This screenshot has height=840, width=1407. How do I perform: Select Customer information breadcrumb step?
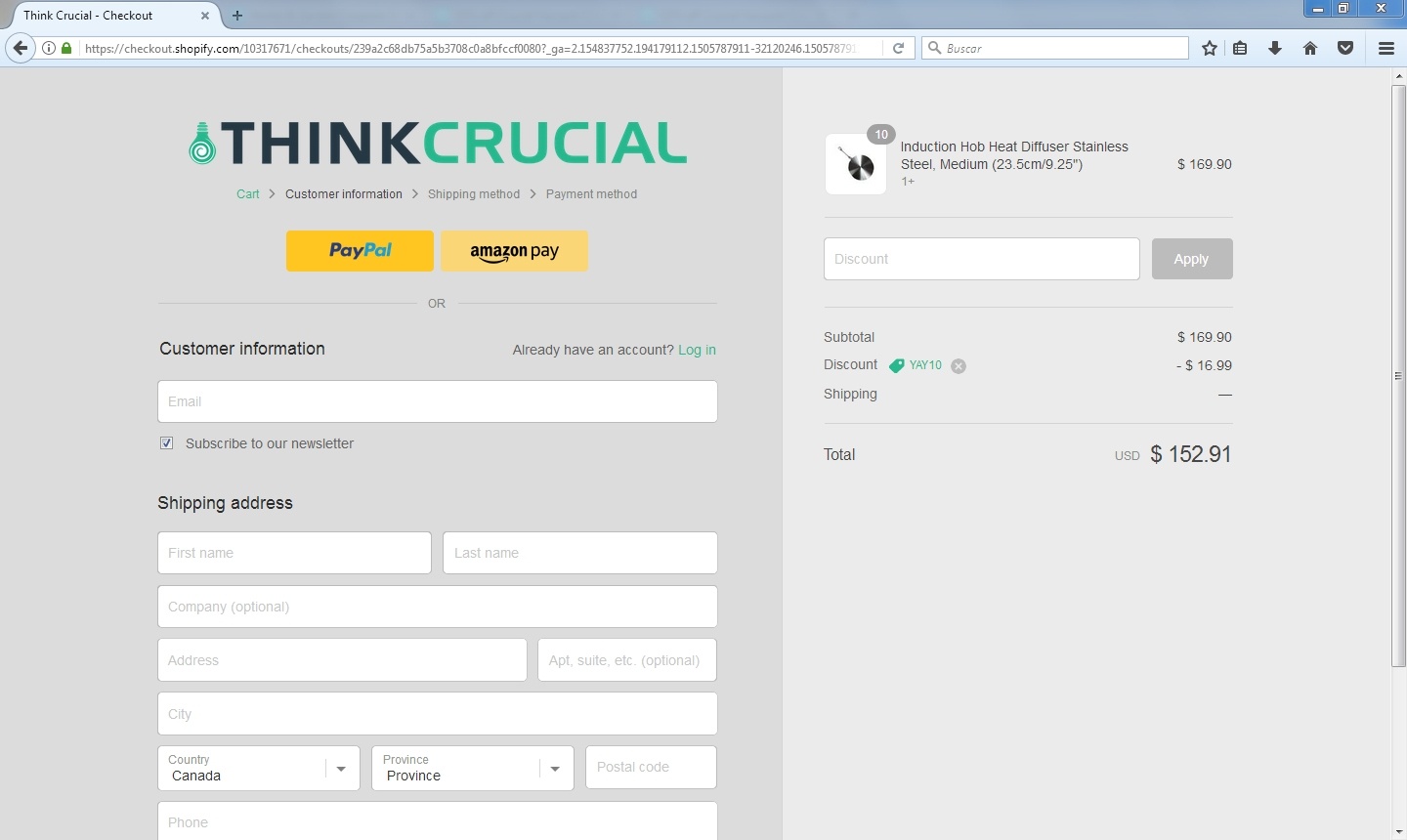(x=344, y=194)
